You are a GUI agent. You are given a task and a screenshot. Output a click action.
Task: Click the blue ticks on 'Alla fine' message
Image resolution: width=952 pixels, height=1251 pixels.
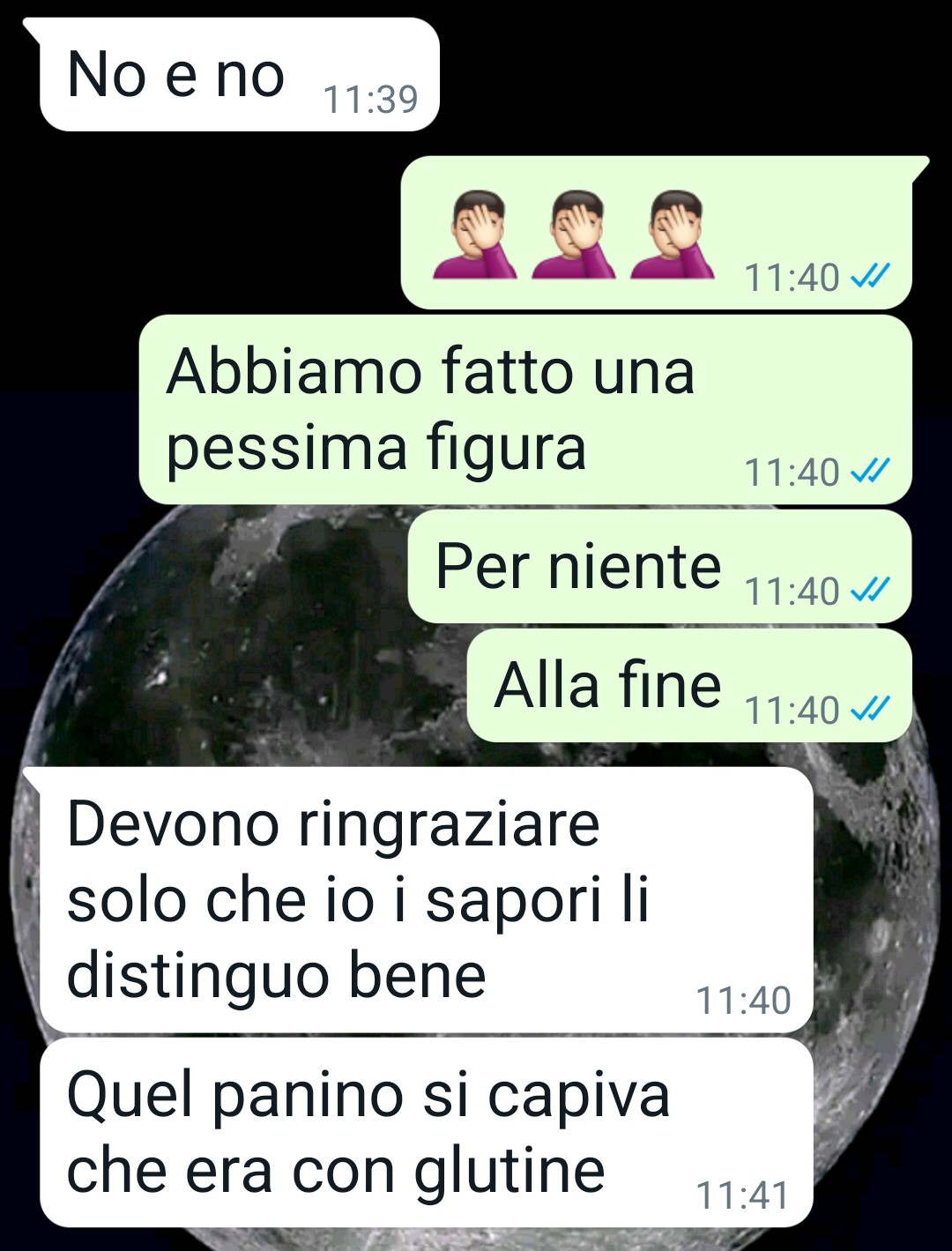(870, 708)
